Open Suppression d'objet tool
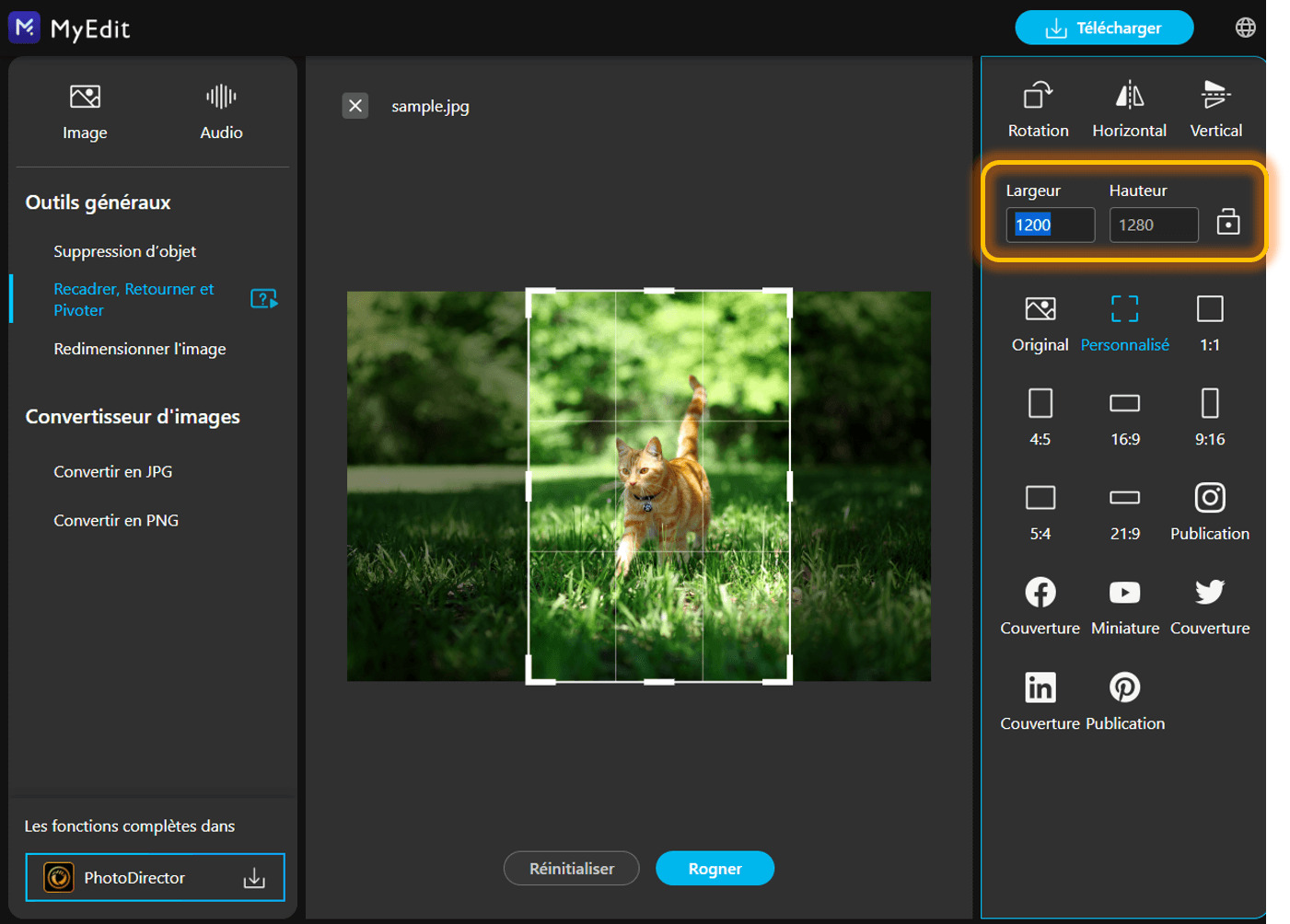Screen dimensions: 1290x924 124,251
